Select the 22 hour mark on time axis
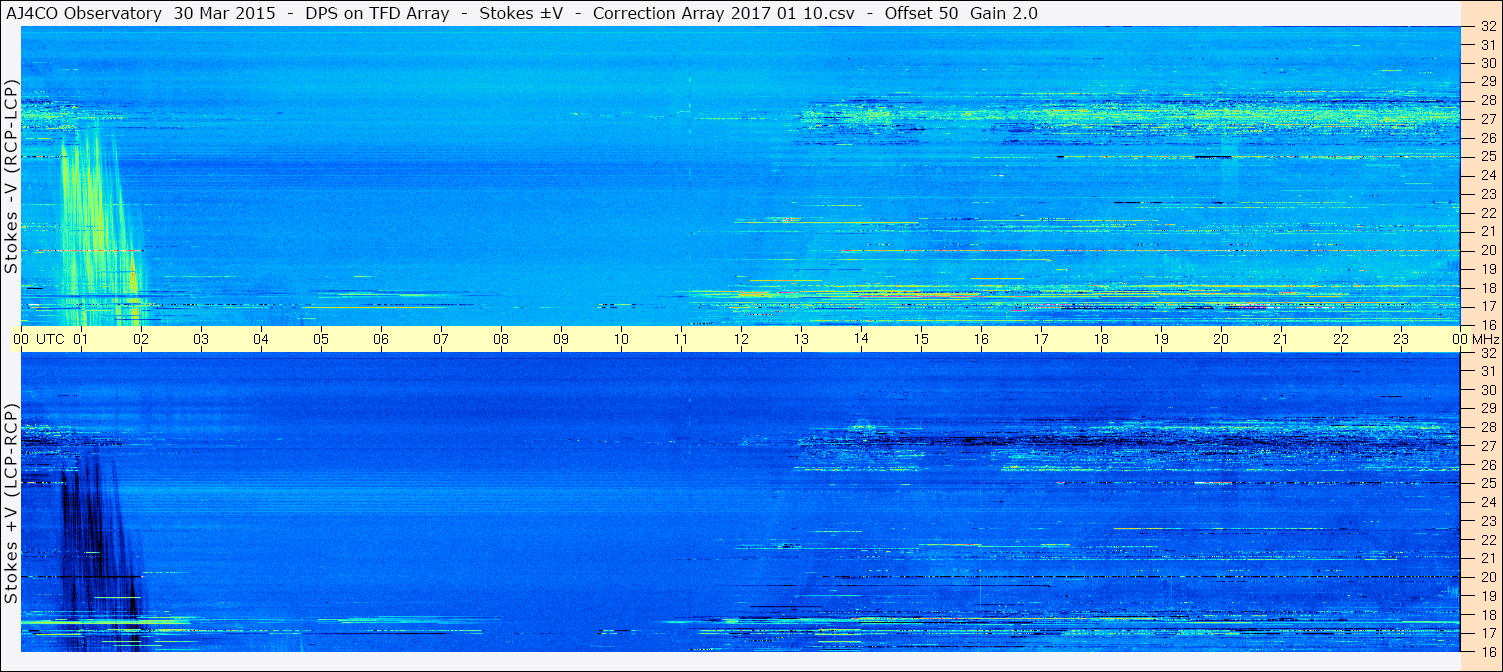The height and width of the screenshot is (672, 1503). click(1341, 339)
